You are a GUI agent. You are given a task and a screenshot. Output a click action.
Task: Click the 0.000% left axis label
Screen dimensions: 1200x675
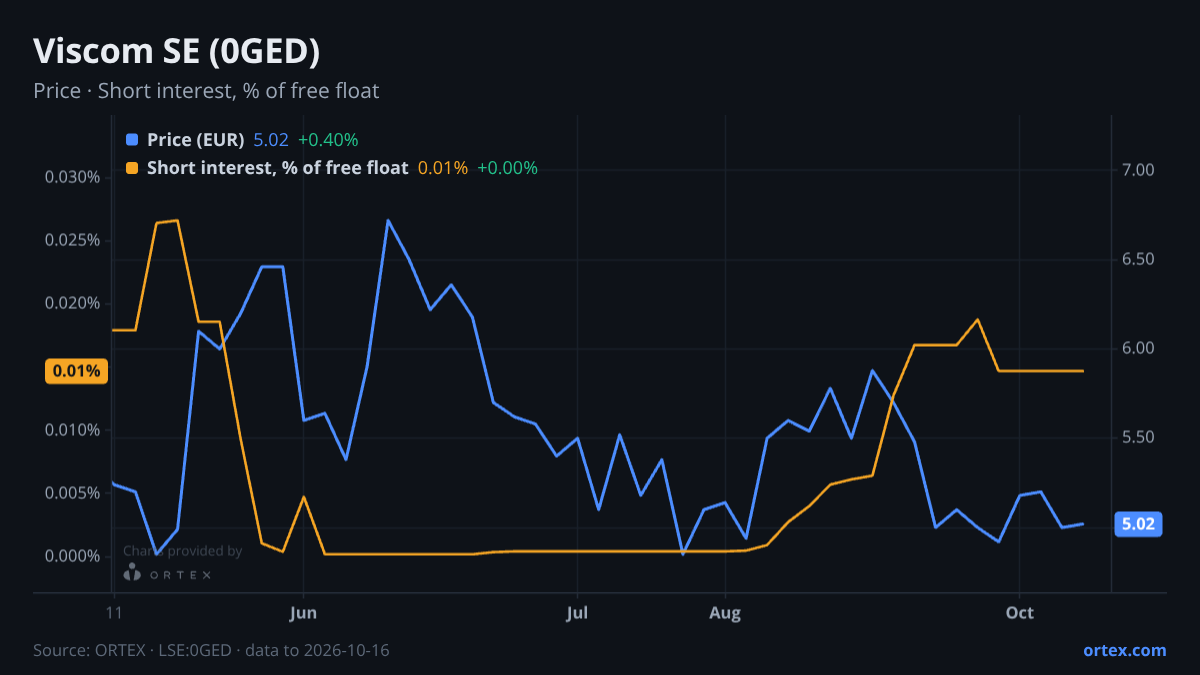(x=73, y=556)
